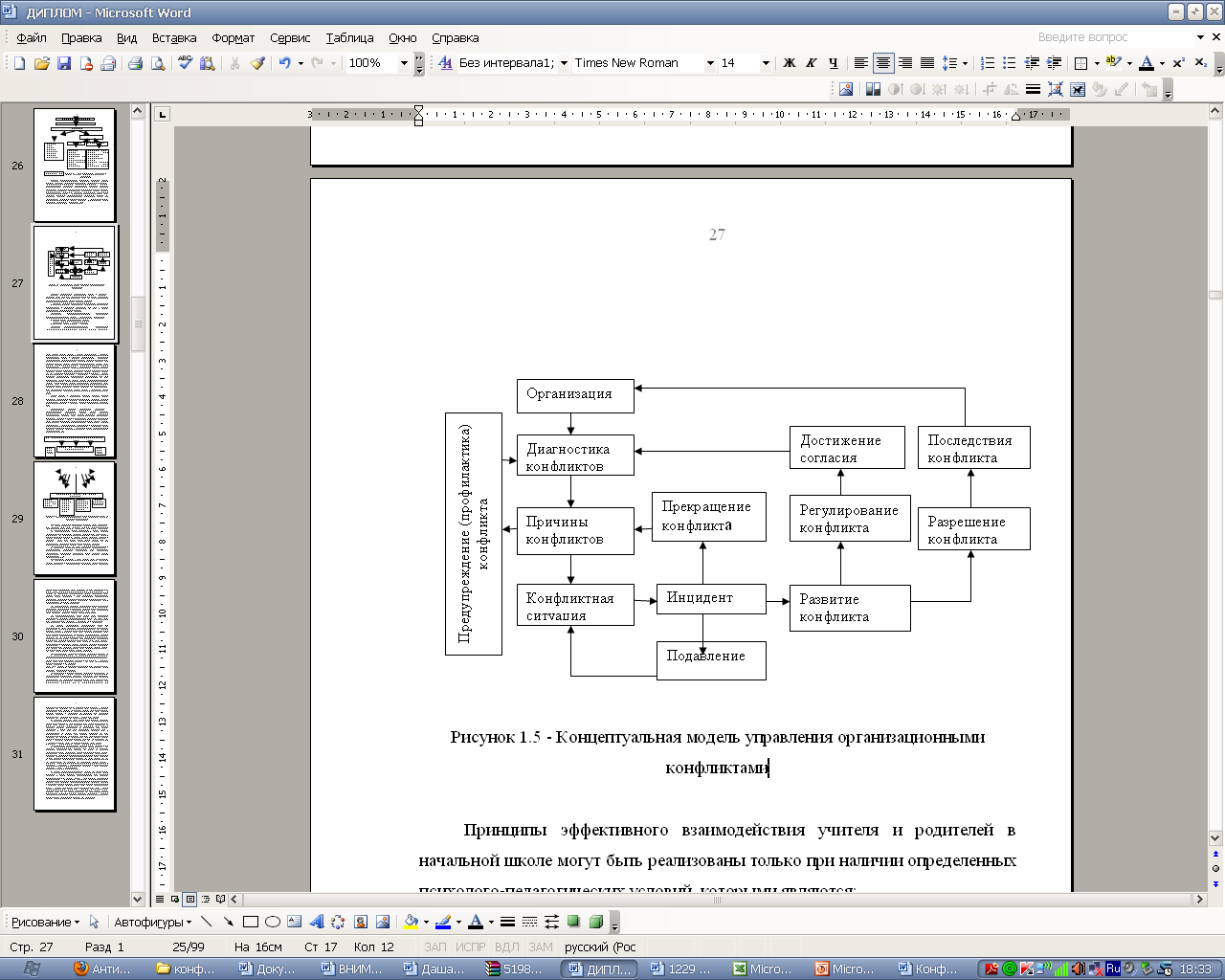Open the zoom percentage dropdown

[x=404, y=63]
